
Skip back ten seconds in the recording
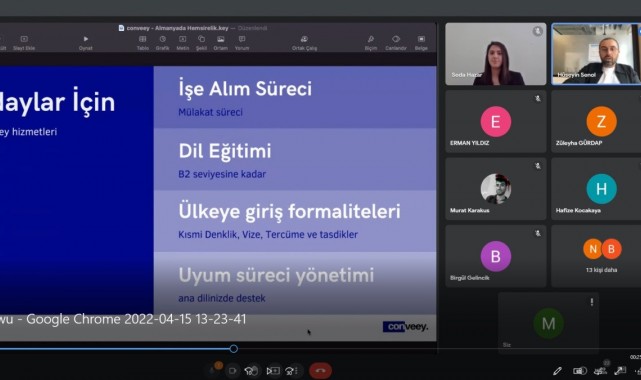[x=251, y=371]
